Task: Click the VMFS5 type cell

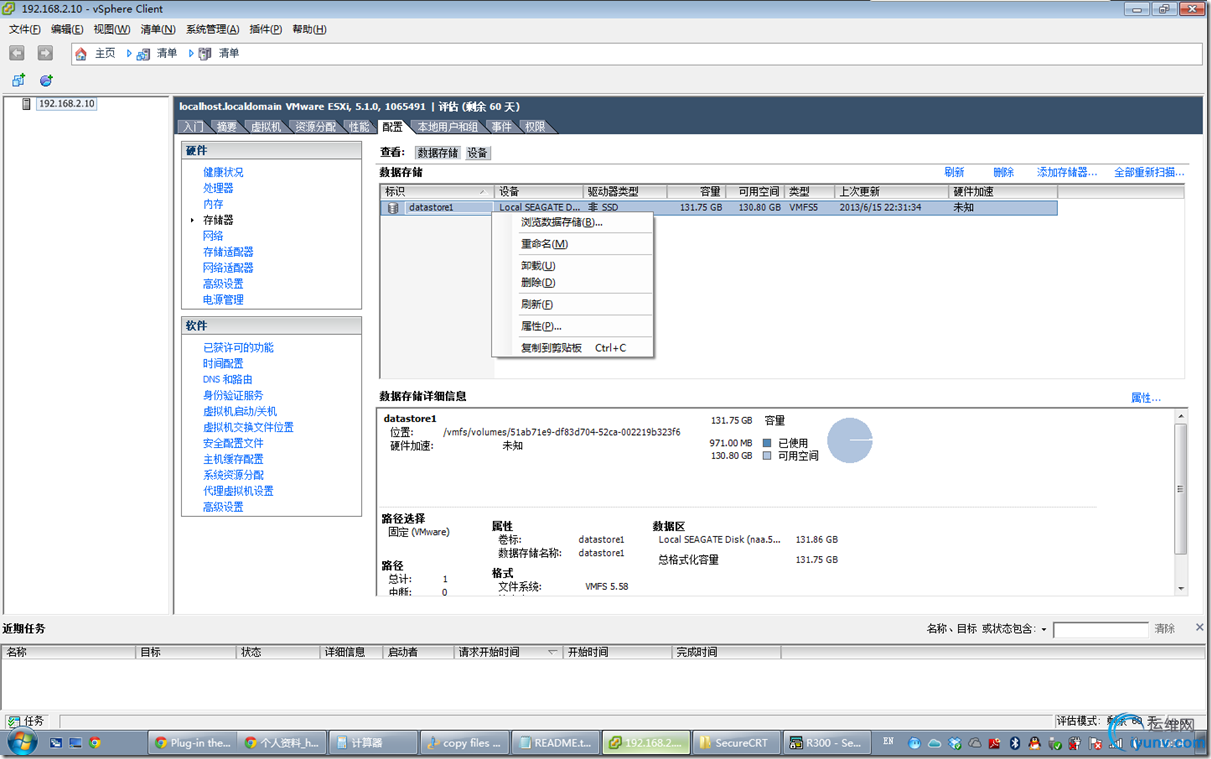Action: click(x=802, y=208)
